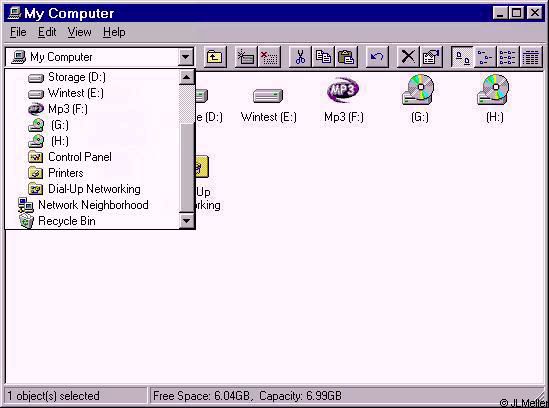This screenshot has height=408, width=549.
Task: Click the Map Network Drive icon
Action: [x=246, y=57]
